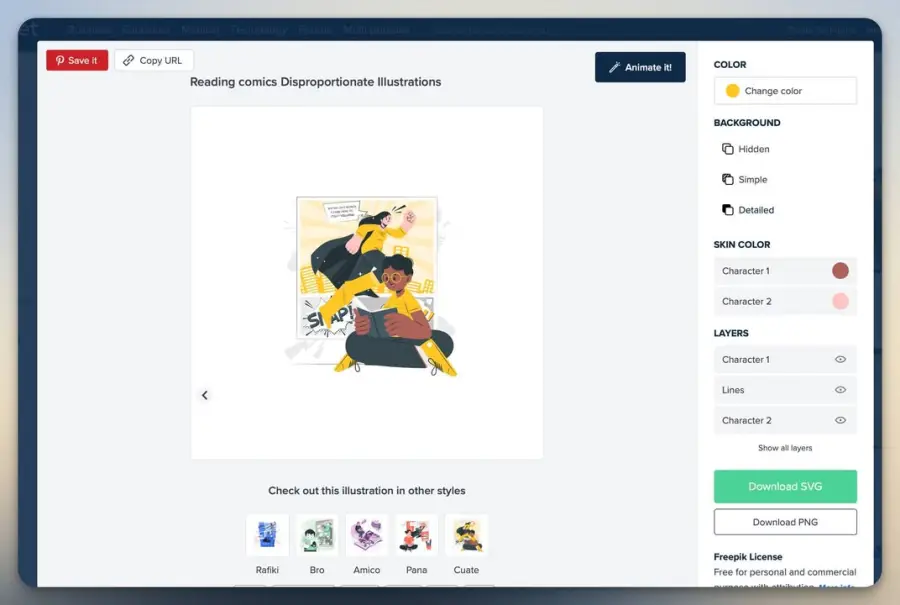900x605 pixels.
Task: Click the Cuate style label
Action: 466,570
